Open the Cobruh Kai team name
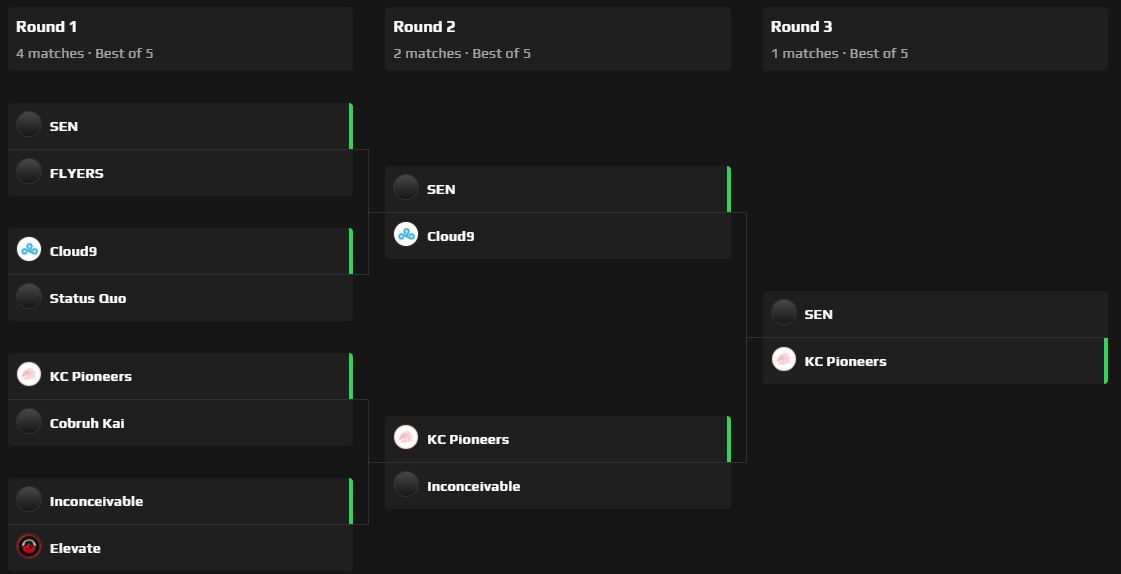 (87, 423)
